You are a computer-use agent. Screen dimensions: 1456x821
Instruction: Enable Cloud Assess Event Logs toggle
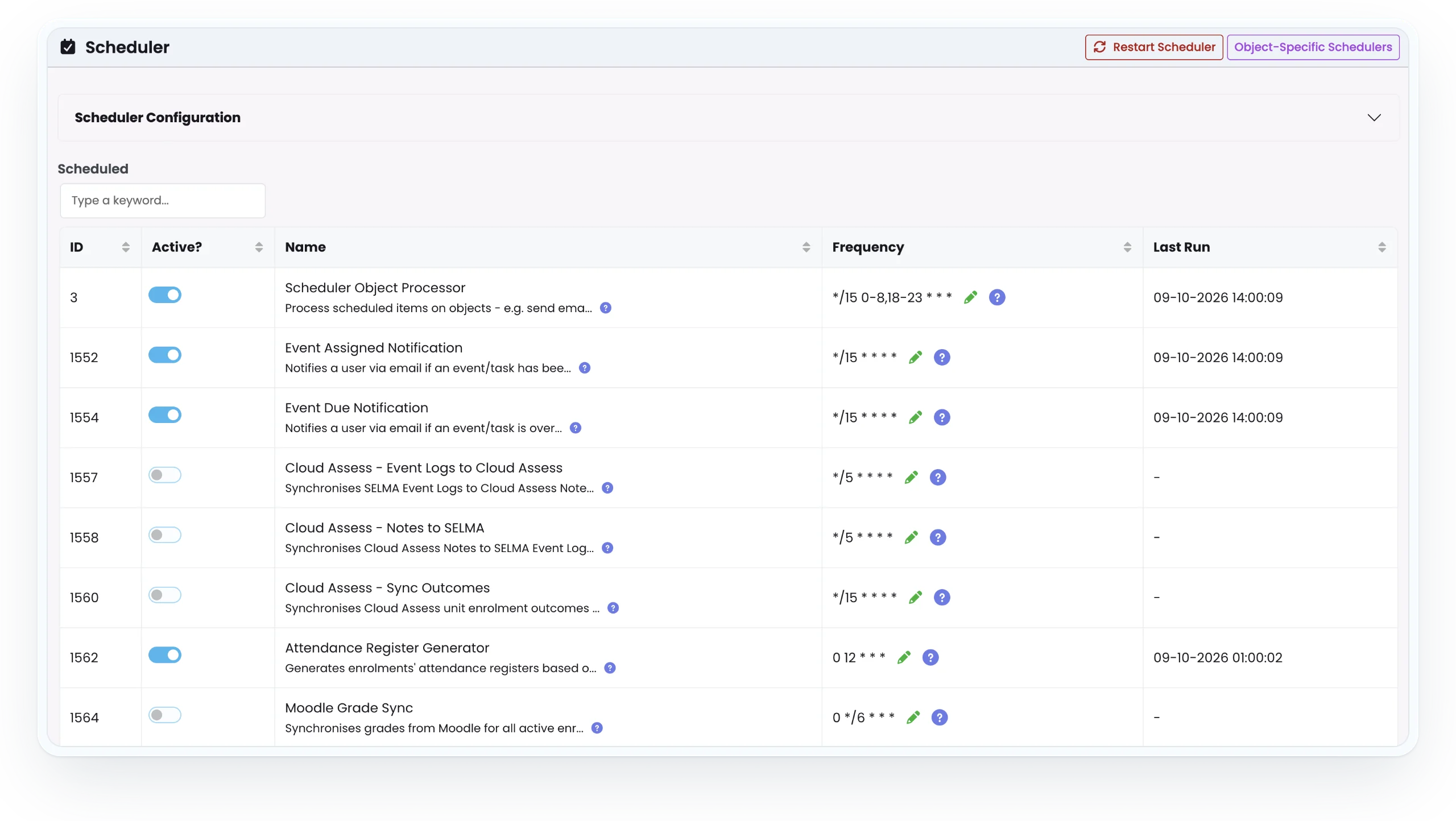pos(165,475)
